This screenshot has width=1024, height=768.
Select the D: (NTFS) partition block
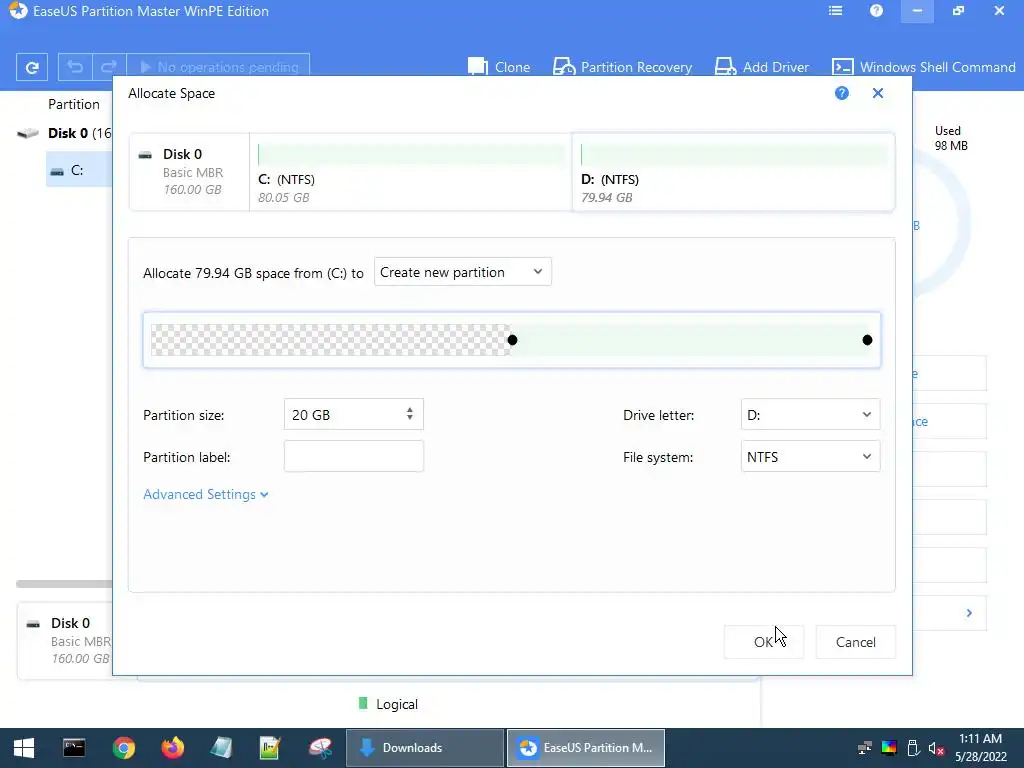coord(733,172)
